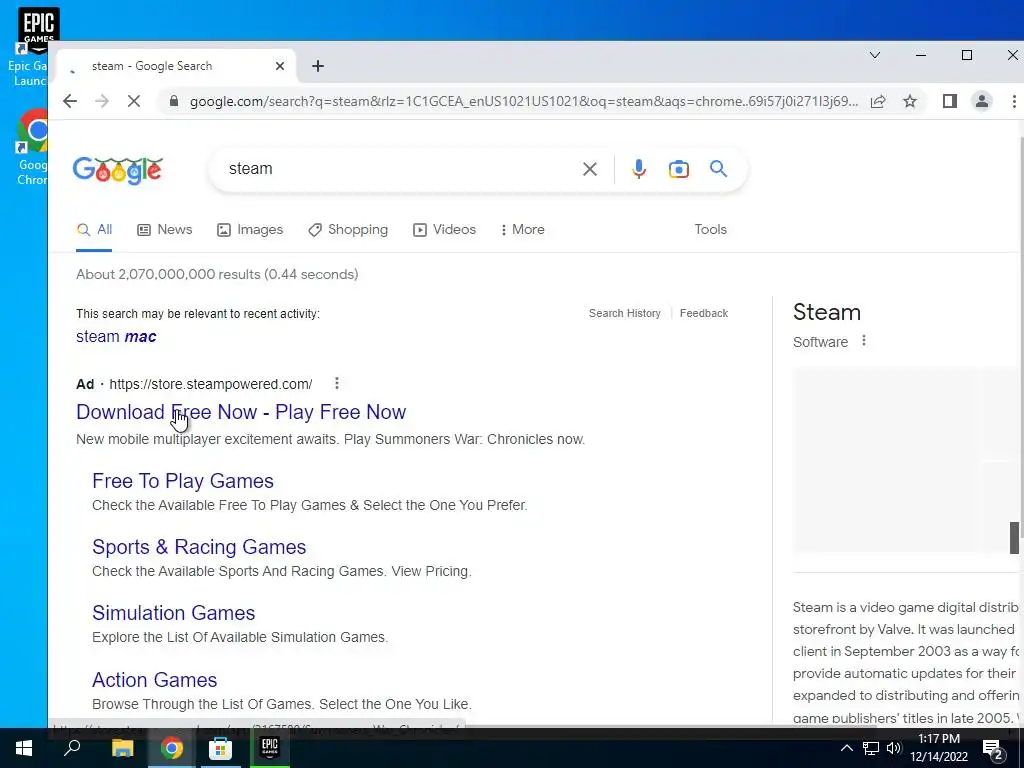Viewport: 1024px width, 768px height.
Task: Open Microsoft Store from the taskbar
Action: (221, 748)
